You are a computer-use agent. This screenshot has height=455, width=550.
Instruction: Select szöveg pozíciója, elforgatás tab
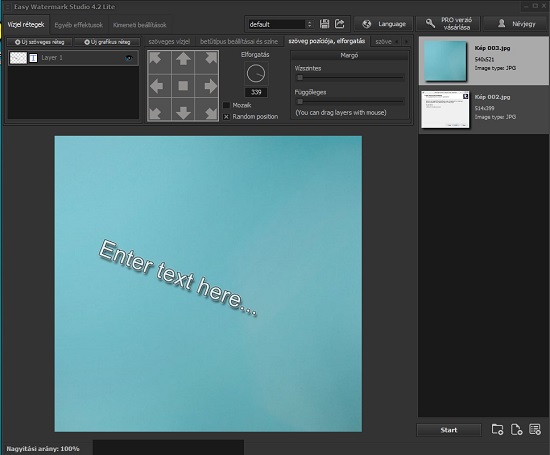[327, 41]
